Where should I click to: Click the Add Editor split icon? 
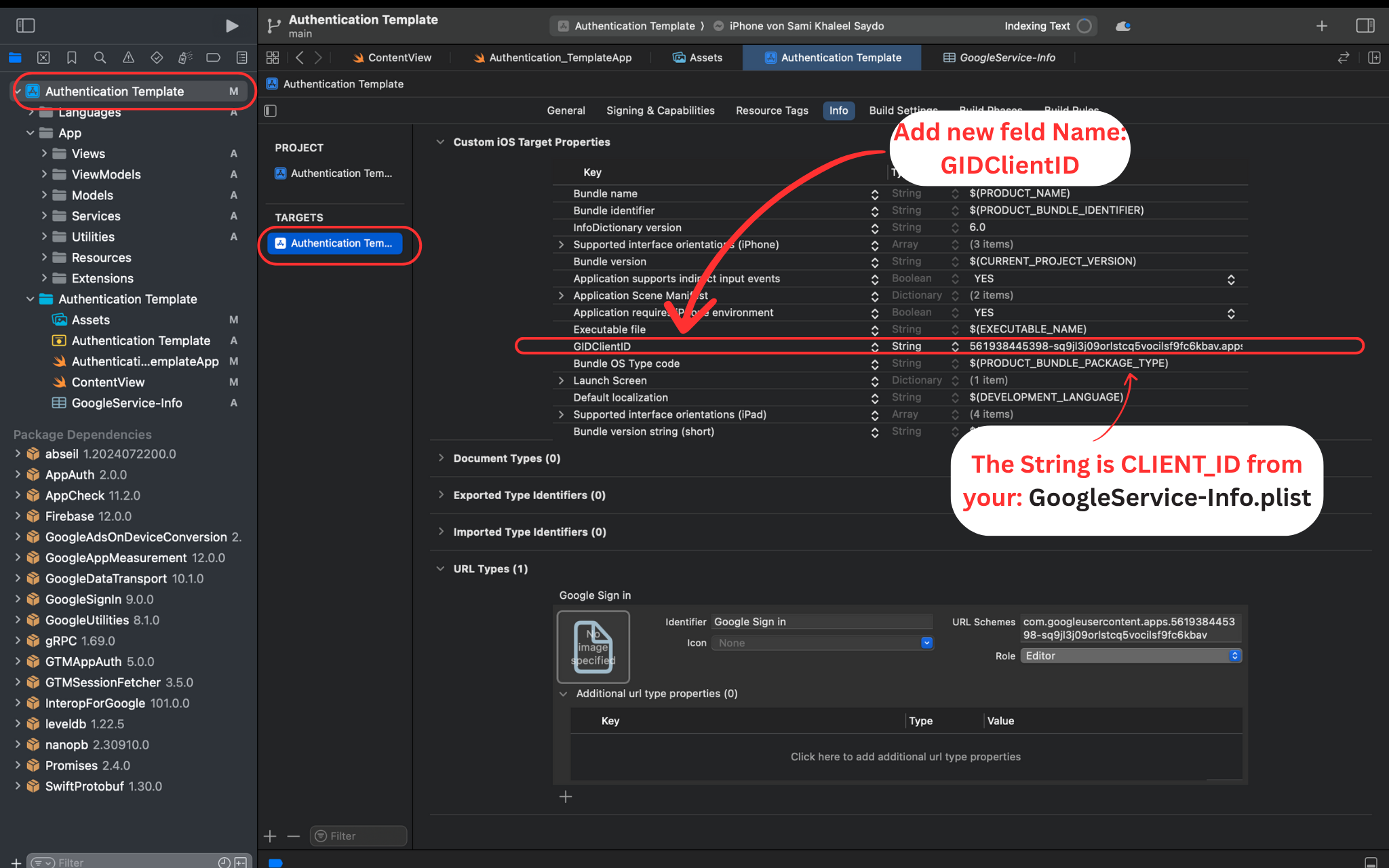tap(1374, 58)
